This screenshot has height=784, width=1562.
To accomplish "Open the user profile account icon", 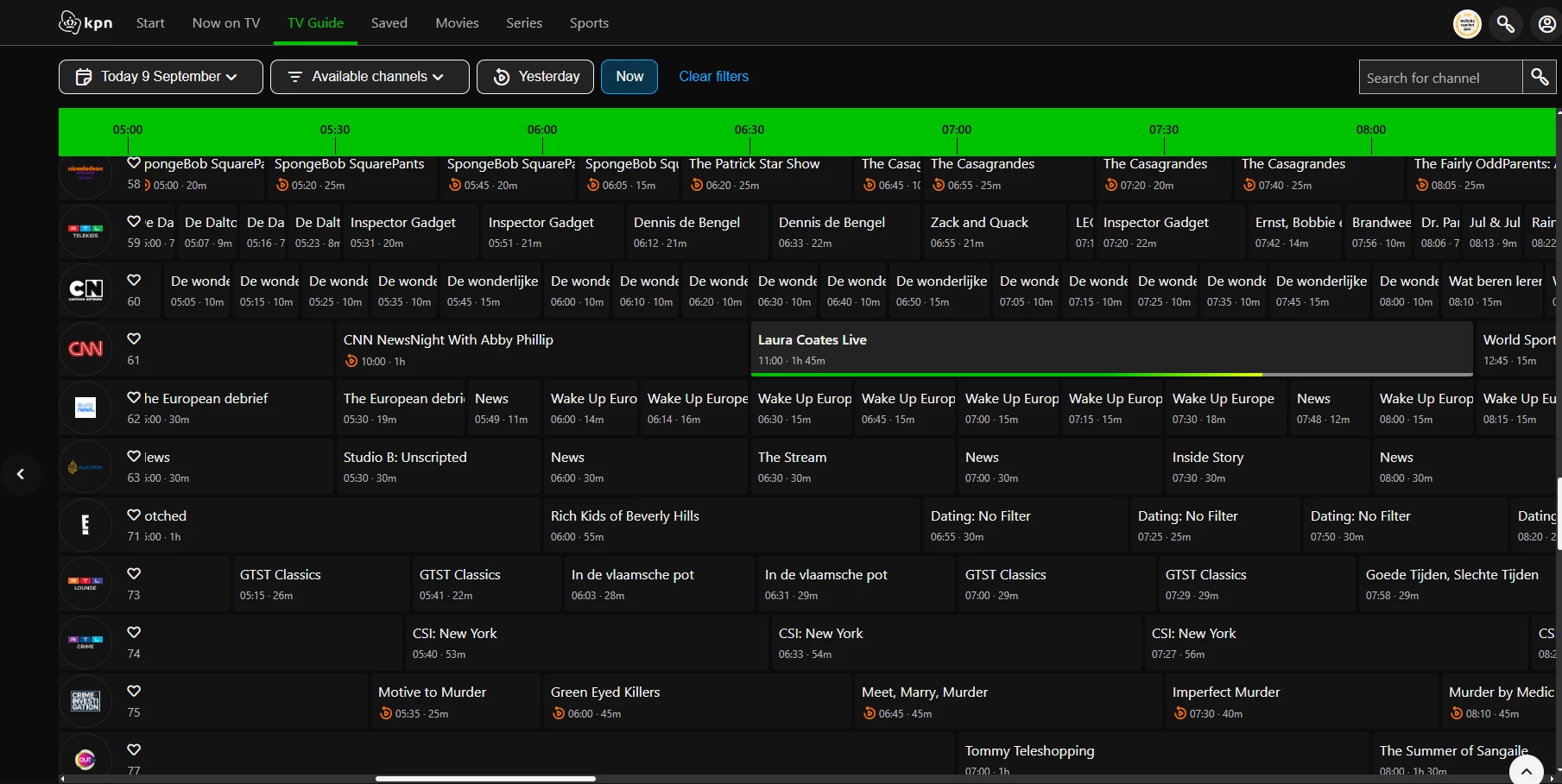I will pos(1546,24).
